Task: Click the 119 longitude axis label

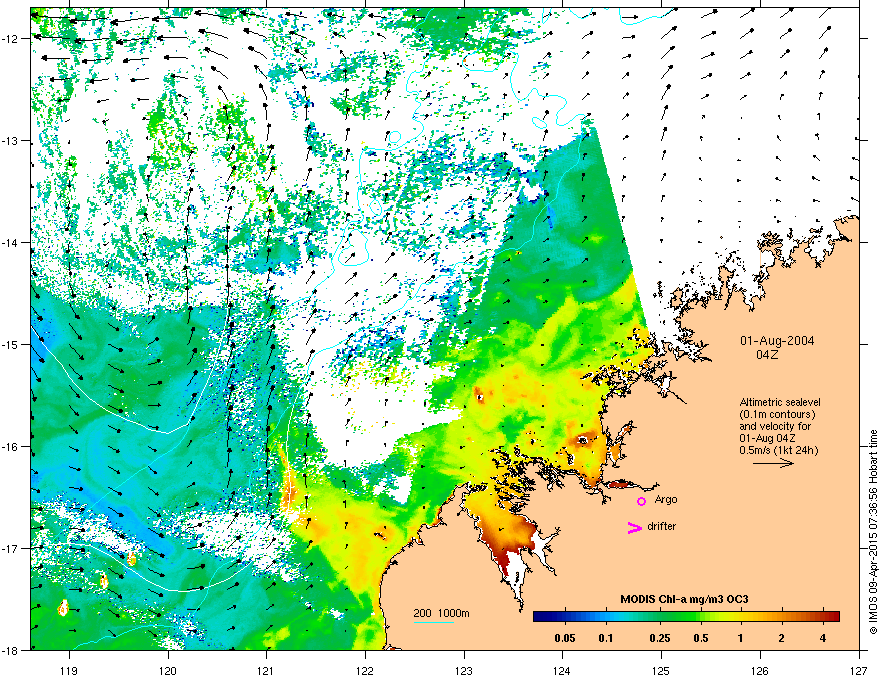Action: 69,670
